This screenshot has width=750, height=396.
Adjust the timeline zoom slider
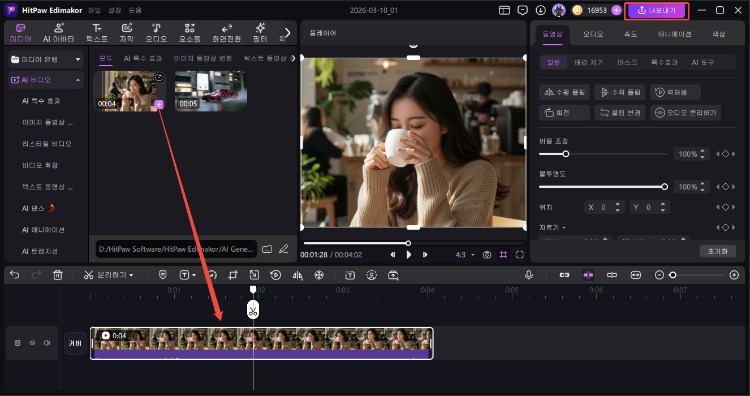[x=696, y=275]
